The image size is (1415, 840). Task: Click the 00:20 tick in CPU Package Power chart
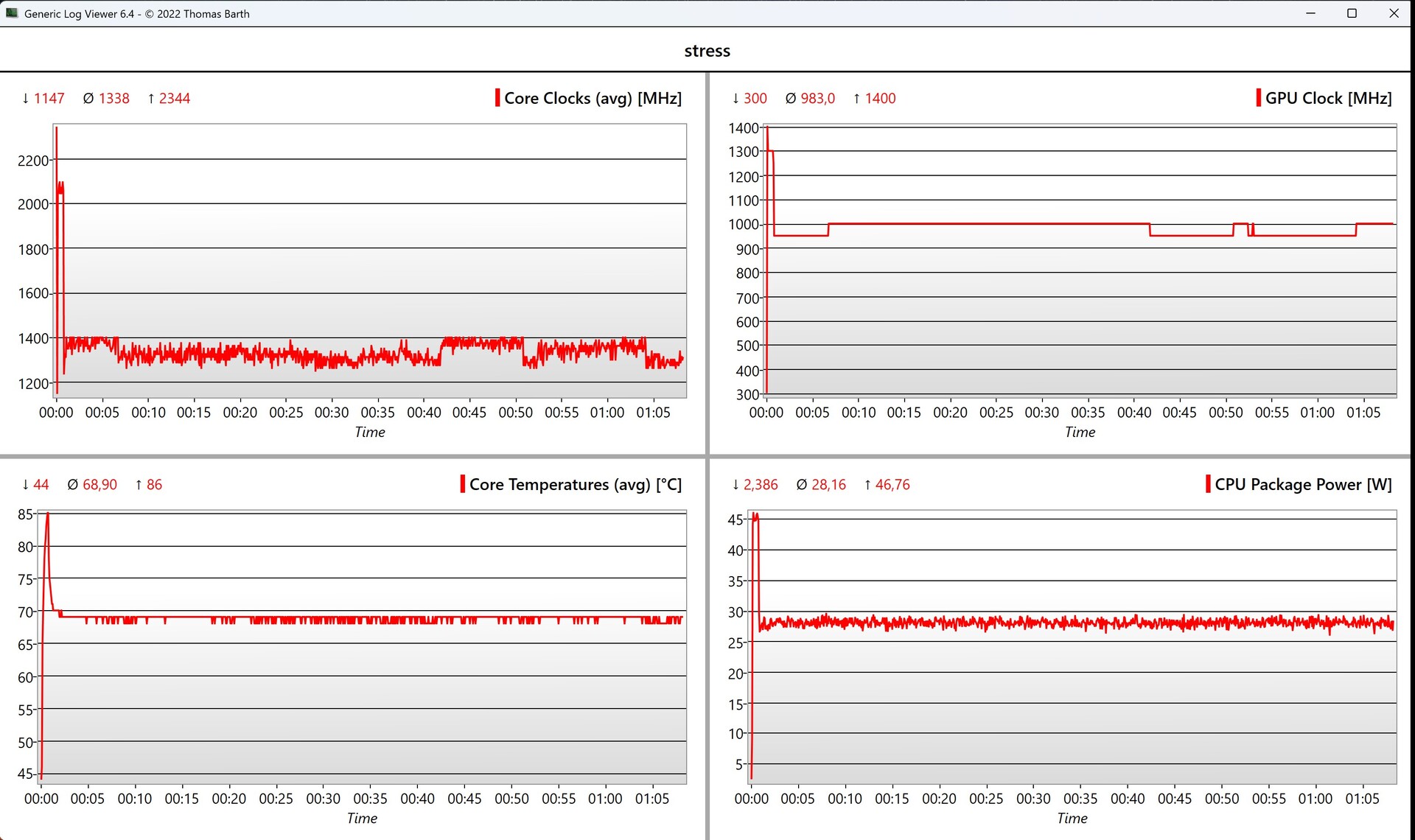coord(939,799)
